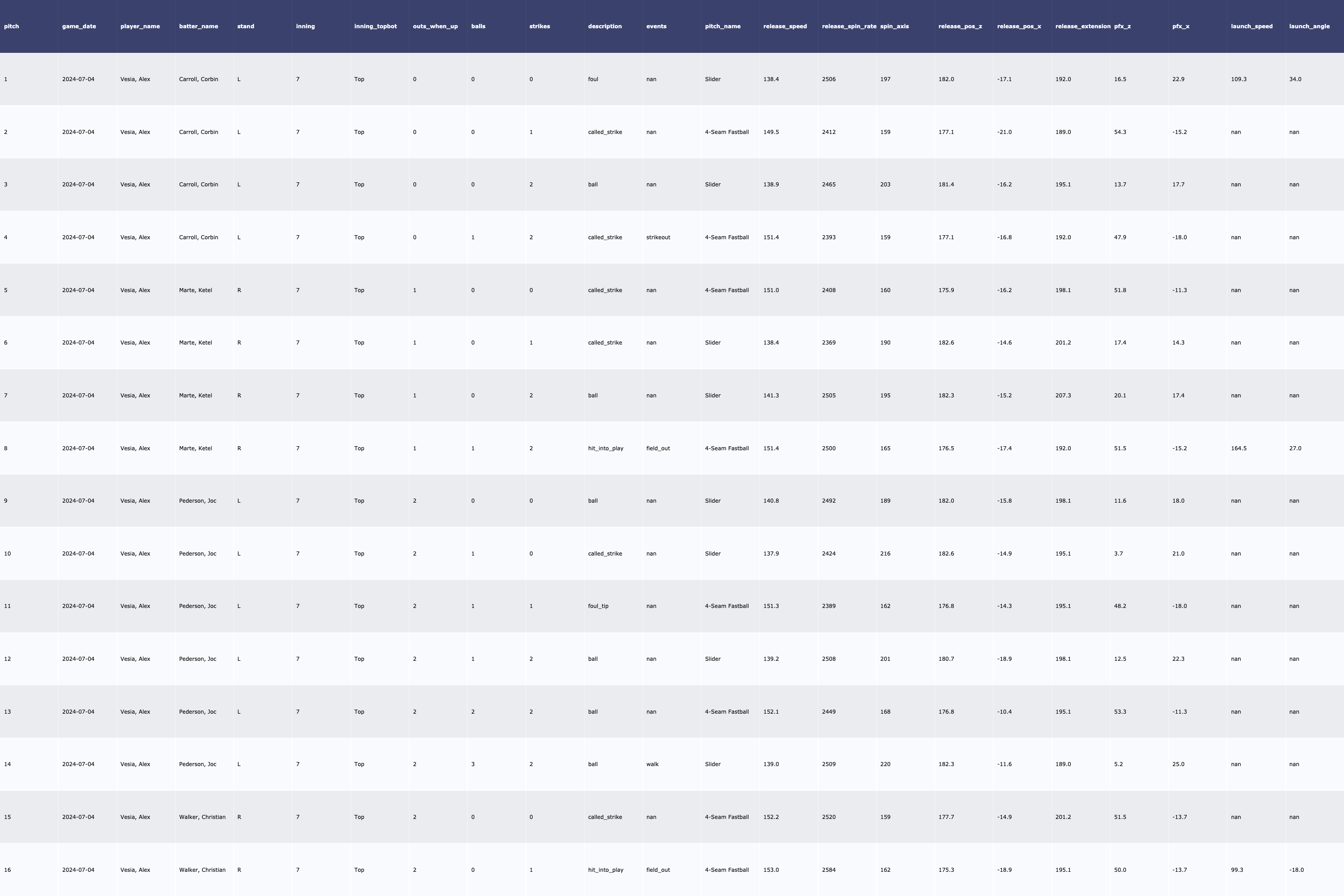Select the spin axis value 220
This screenshot has width=1344, height=896.
point(885,764)
